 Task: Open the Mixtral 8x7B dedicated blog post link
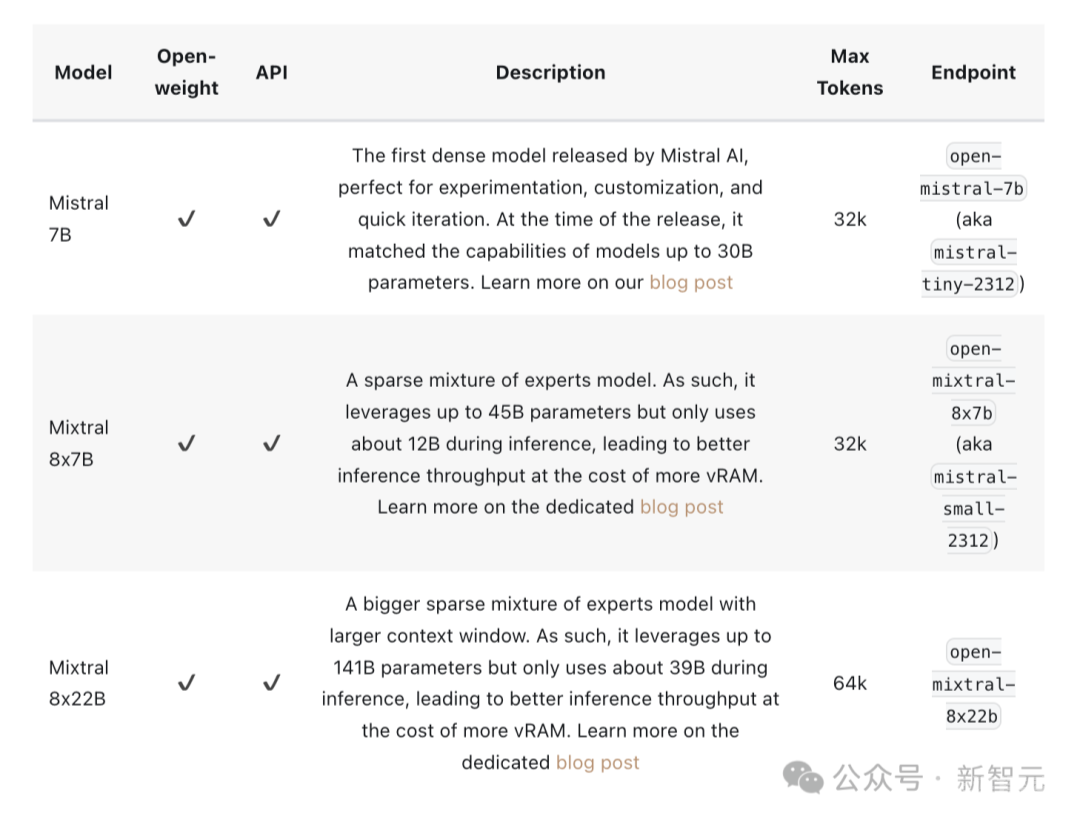tap(681, 507)
